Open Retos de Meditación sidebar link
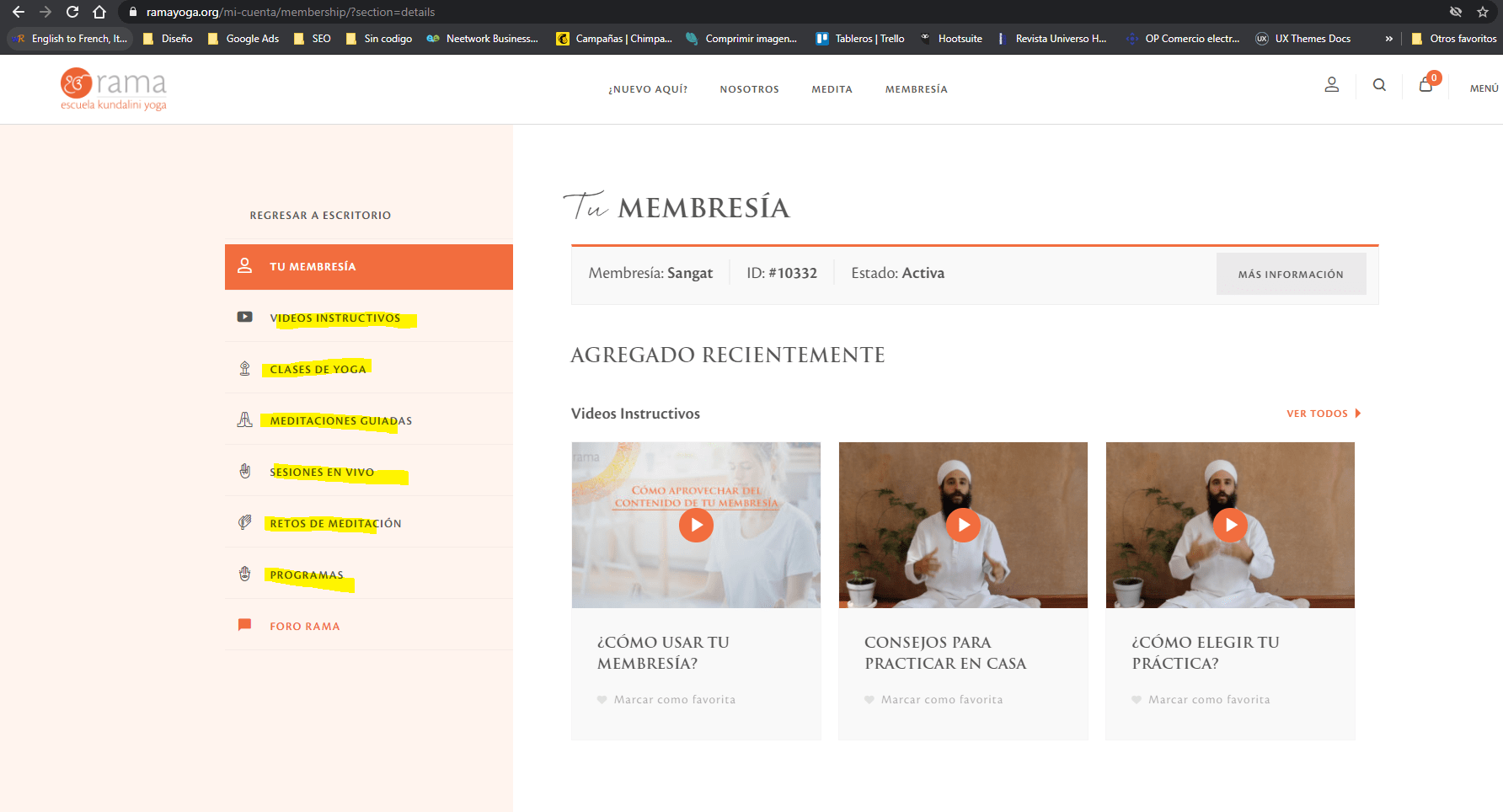1503x812 pixels. click(x=335, y=524)
